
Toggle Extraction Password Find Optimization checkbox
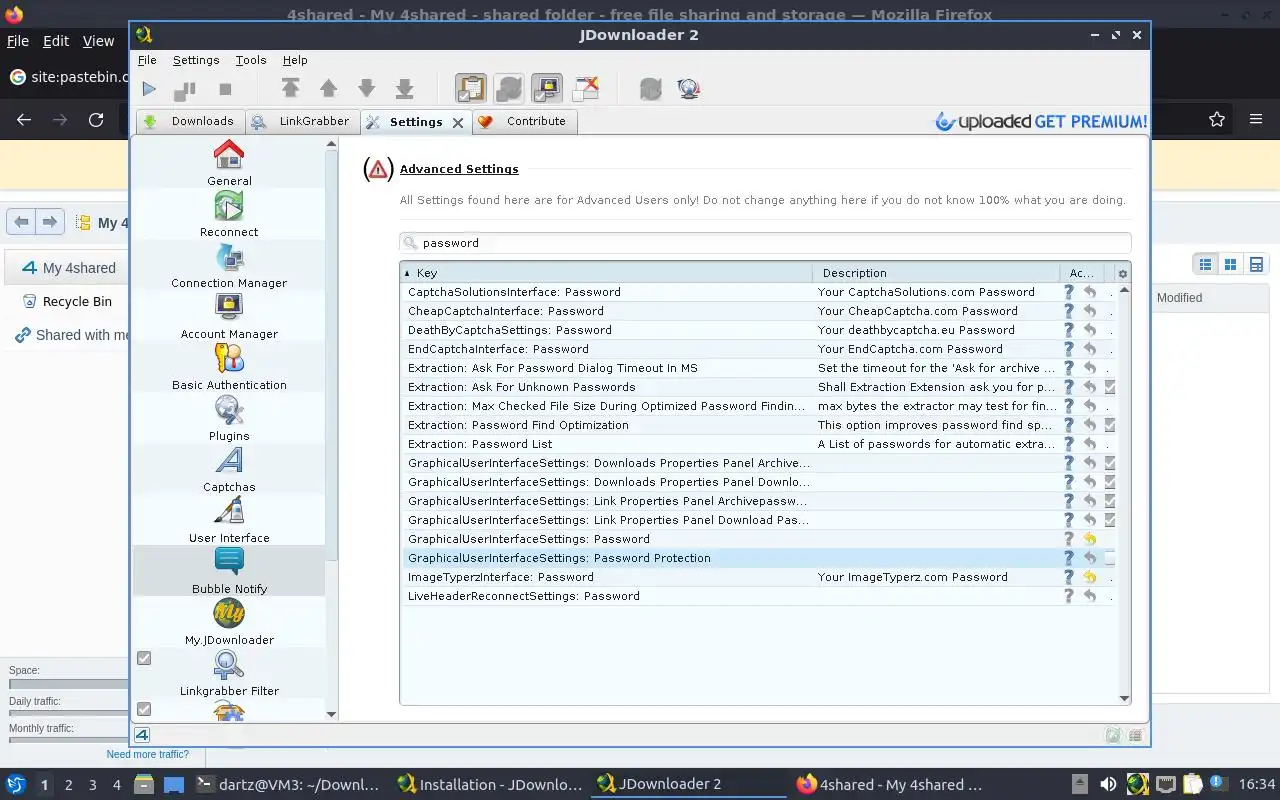(x=1110, y=425)
